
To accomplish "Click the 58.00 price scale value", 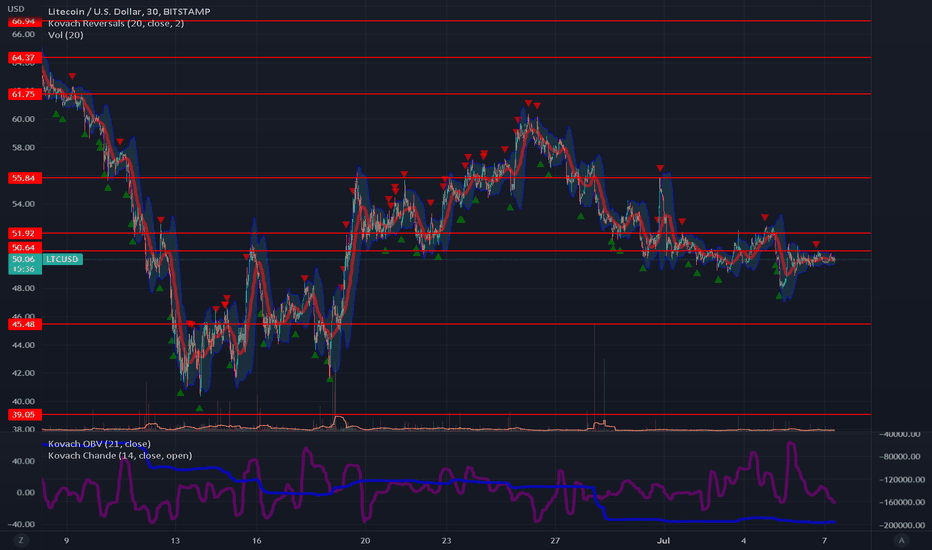I will (23, 147).
